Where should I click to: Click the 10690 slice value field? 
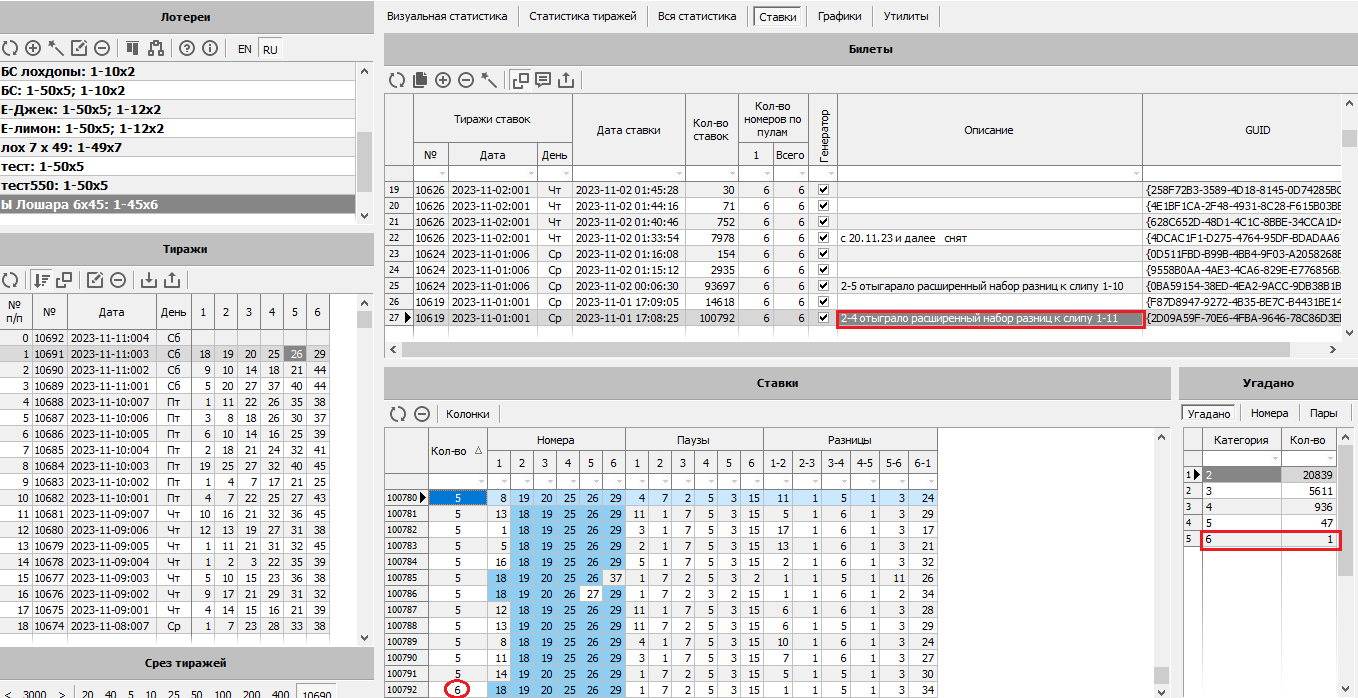316,693
